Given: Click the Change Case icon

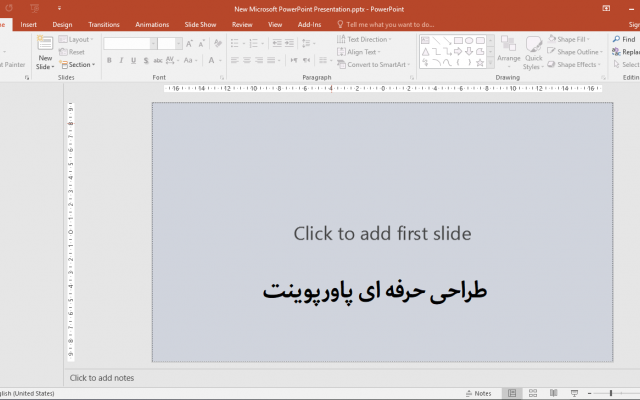Looking at the screenshot, I should [190, 60].
